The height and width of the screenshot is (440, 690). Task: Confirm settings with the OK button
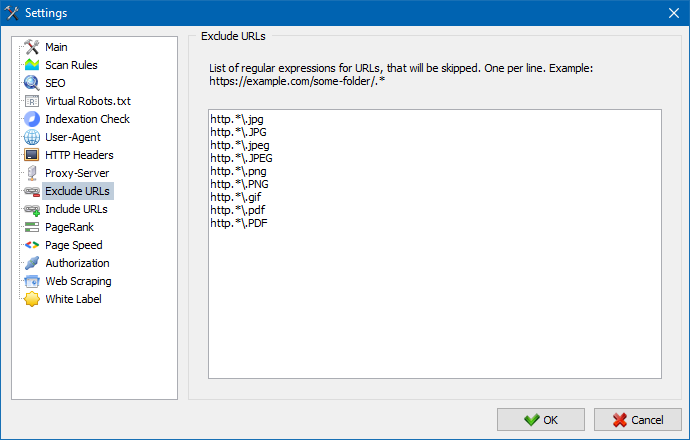coord(541,420)
